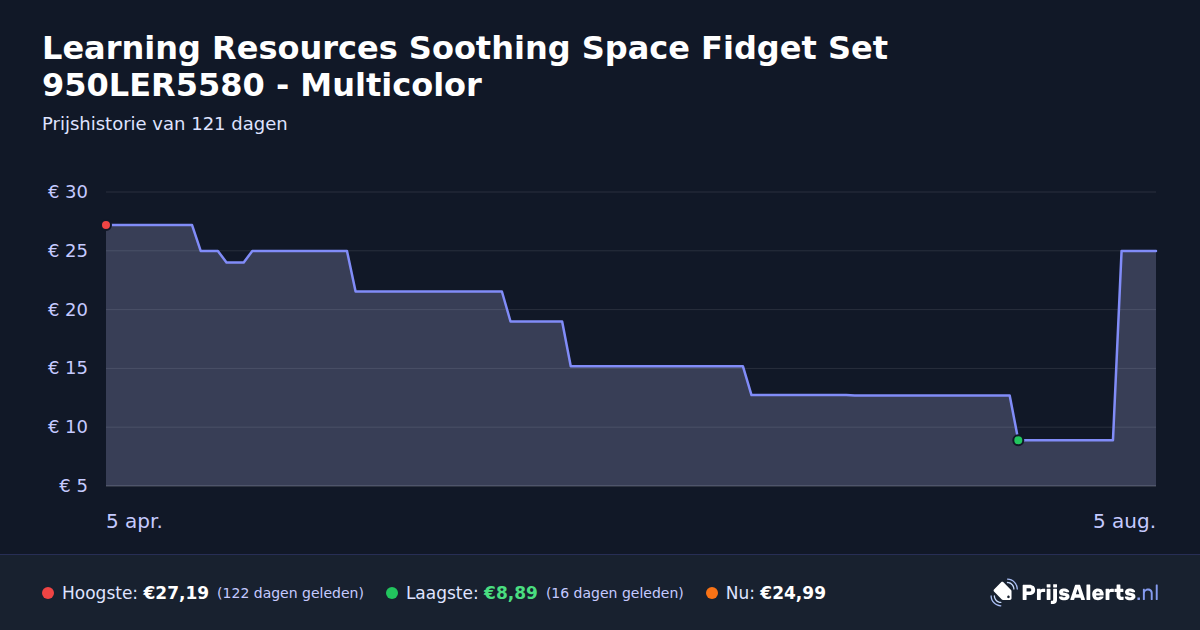The image size is (1200, 630).
Task: Click the red highest-price marker on chart
Action: click(x=106, y=225)
